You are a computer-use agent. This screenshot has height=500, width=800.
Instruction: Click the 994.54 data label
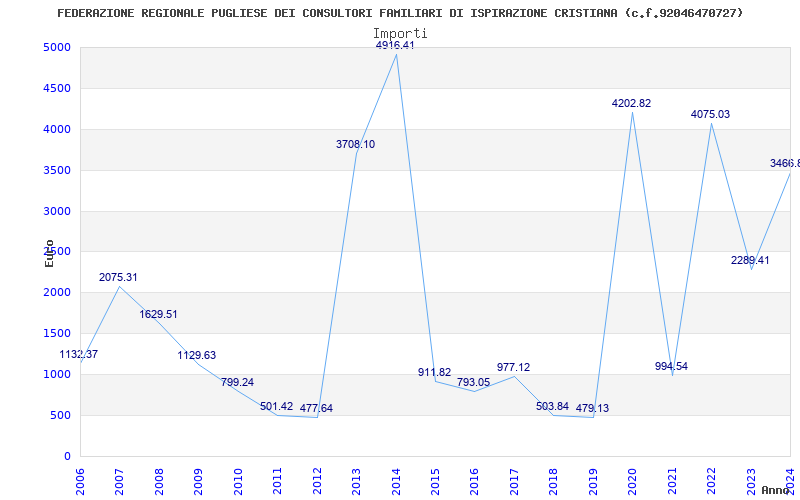671,366
